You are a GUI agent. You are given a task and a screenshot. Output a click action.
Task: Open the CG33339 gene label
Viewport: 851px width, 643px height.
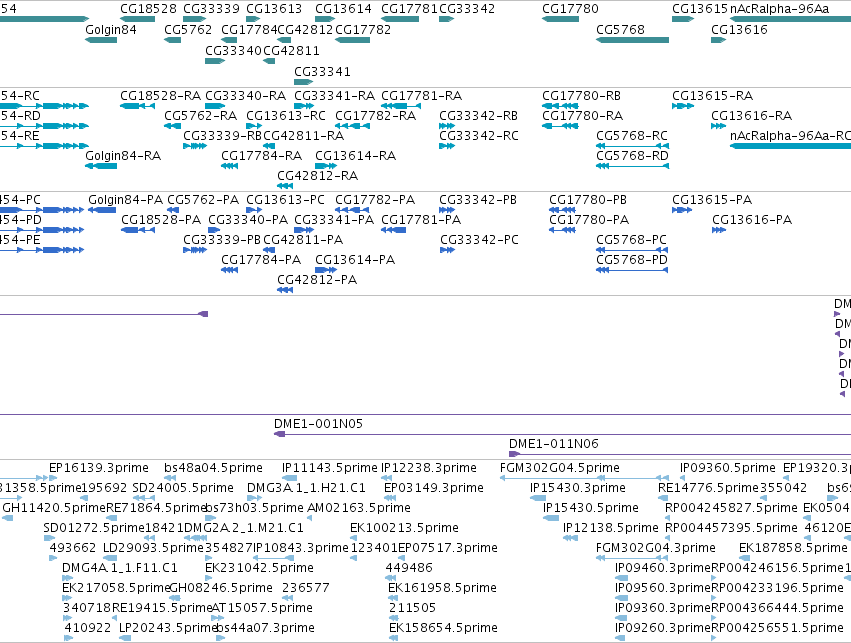point(211,9)
